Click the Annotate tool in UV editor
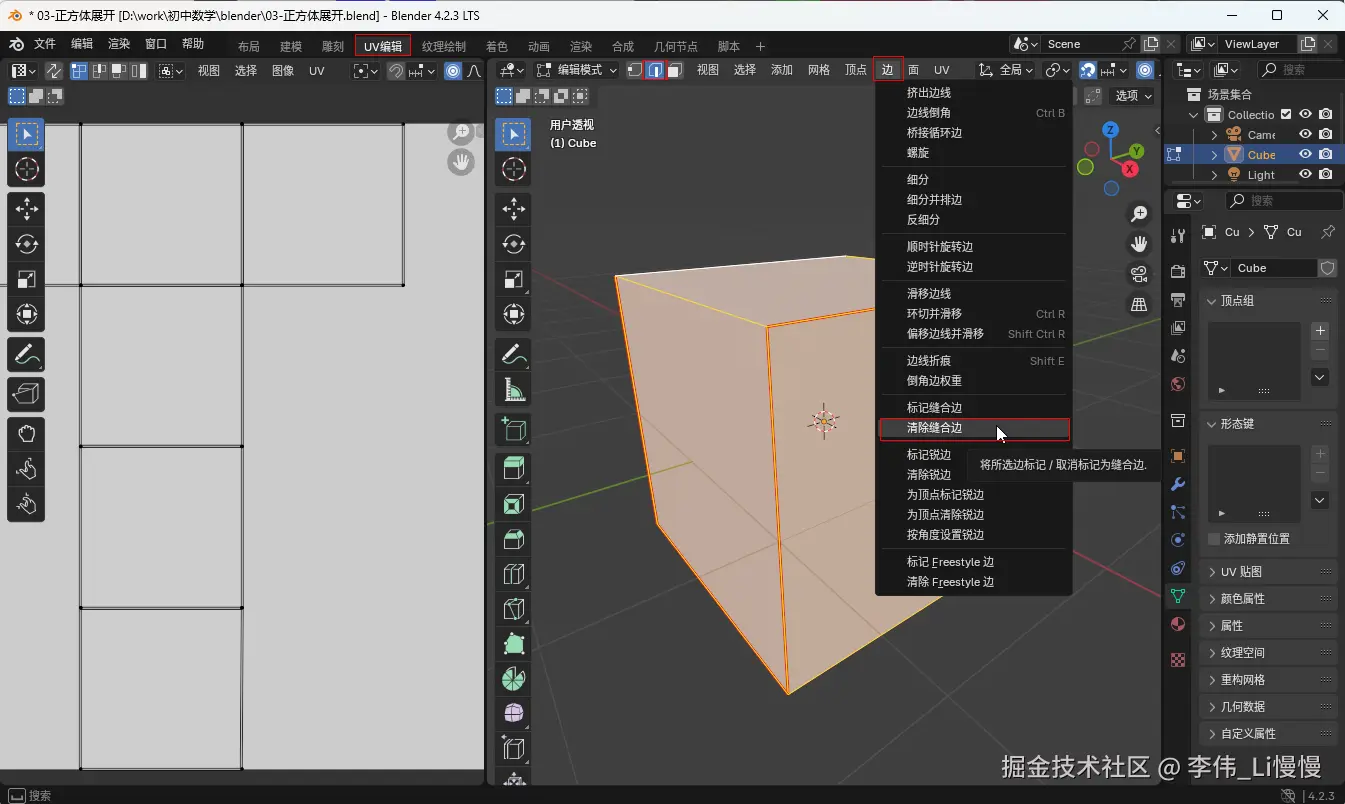 [x=26, y=354]
